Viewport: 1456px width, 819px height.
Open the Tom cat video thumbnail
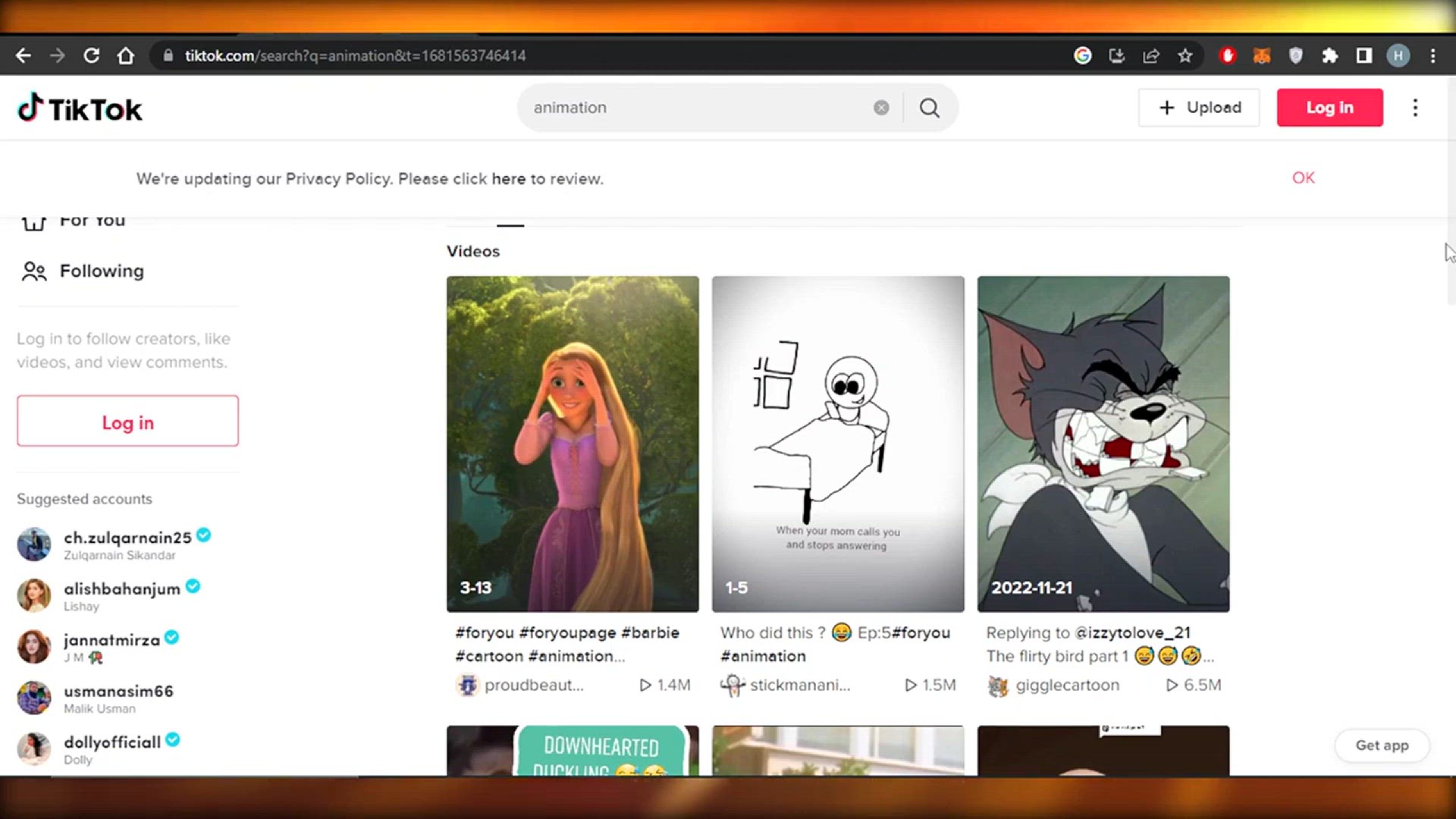click(x=1103, y=444)
